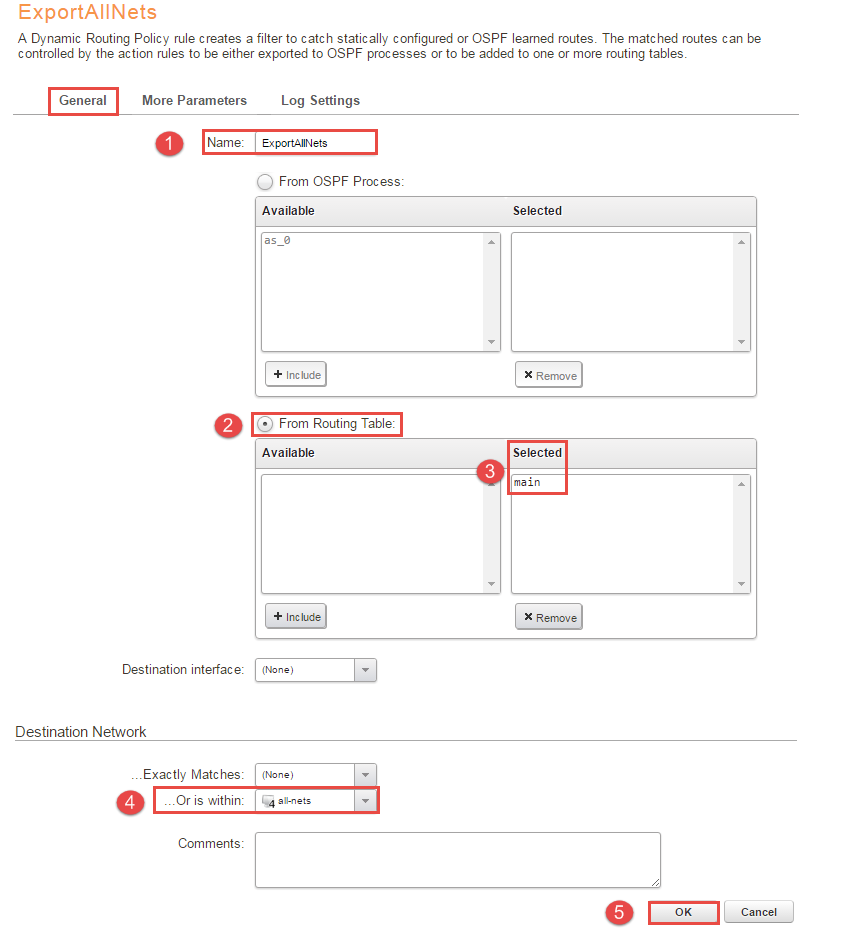Click Include button under OSPF Process lists
843x938 pixels.
tap(296, 375)
